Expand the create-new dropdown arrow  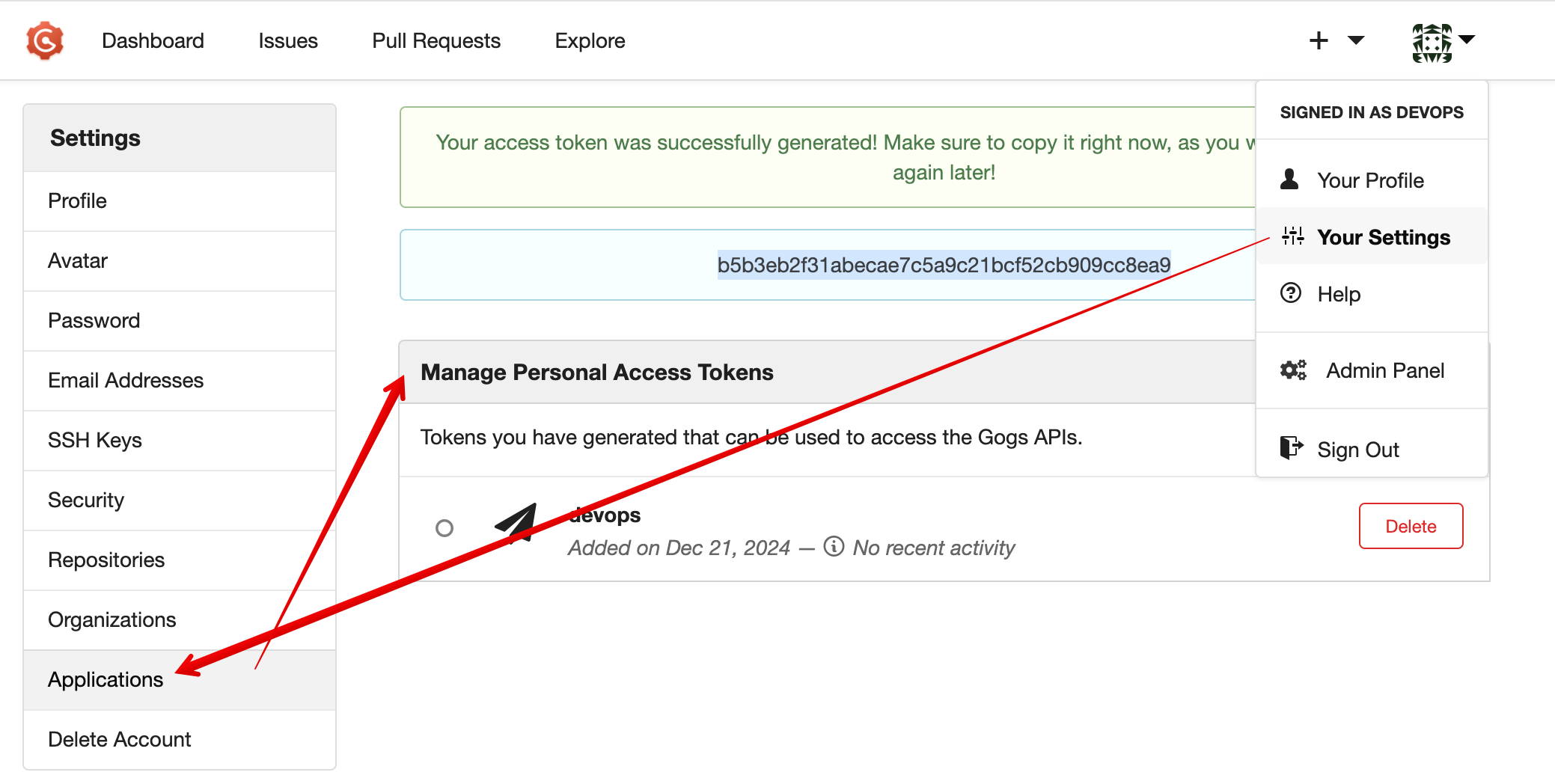point(1356,40)
